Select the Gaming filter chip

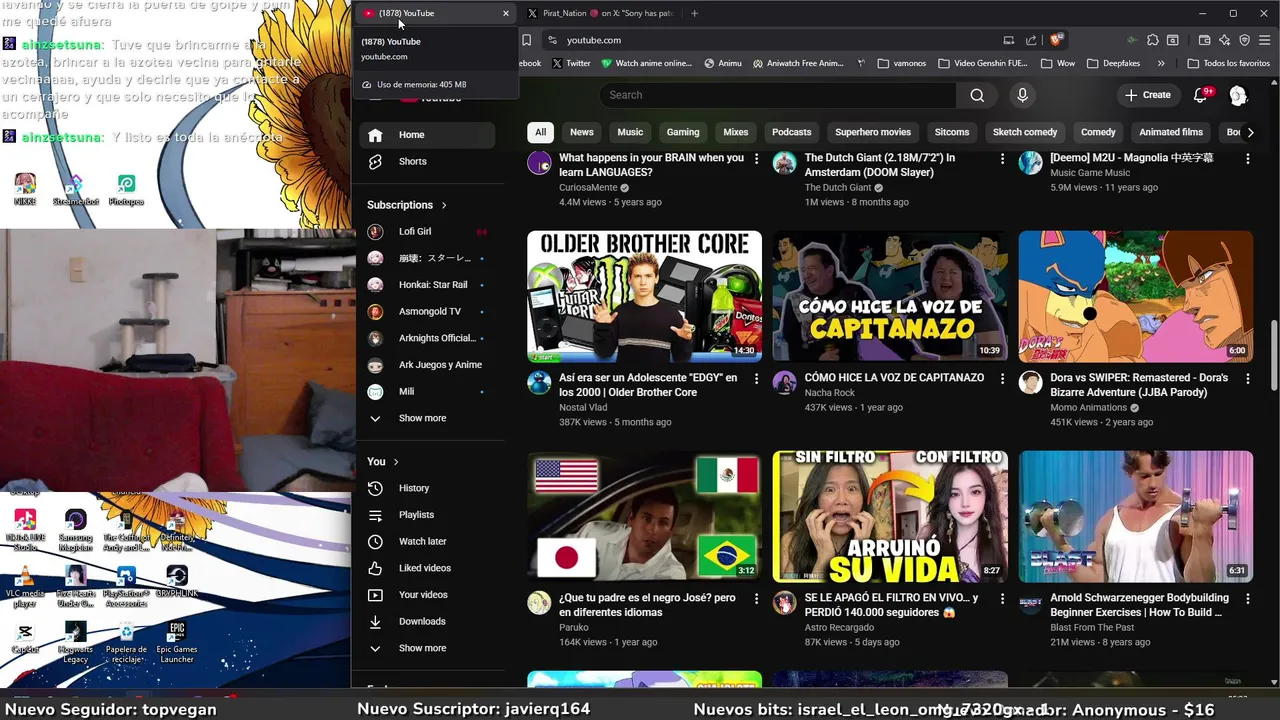click(x=683, y=132)
